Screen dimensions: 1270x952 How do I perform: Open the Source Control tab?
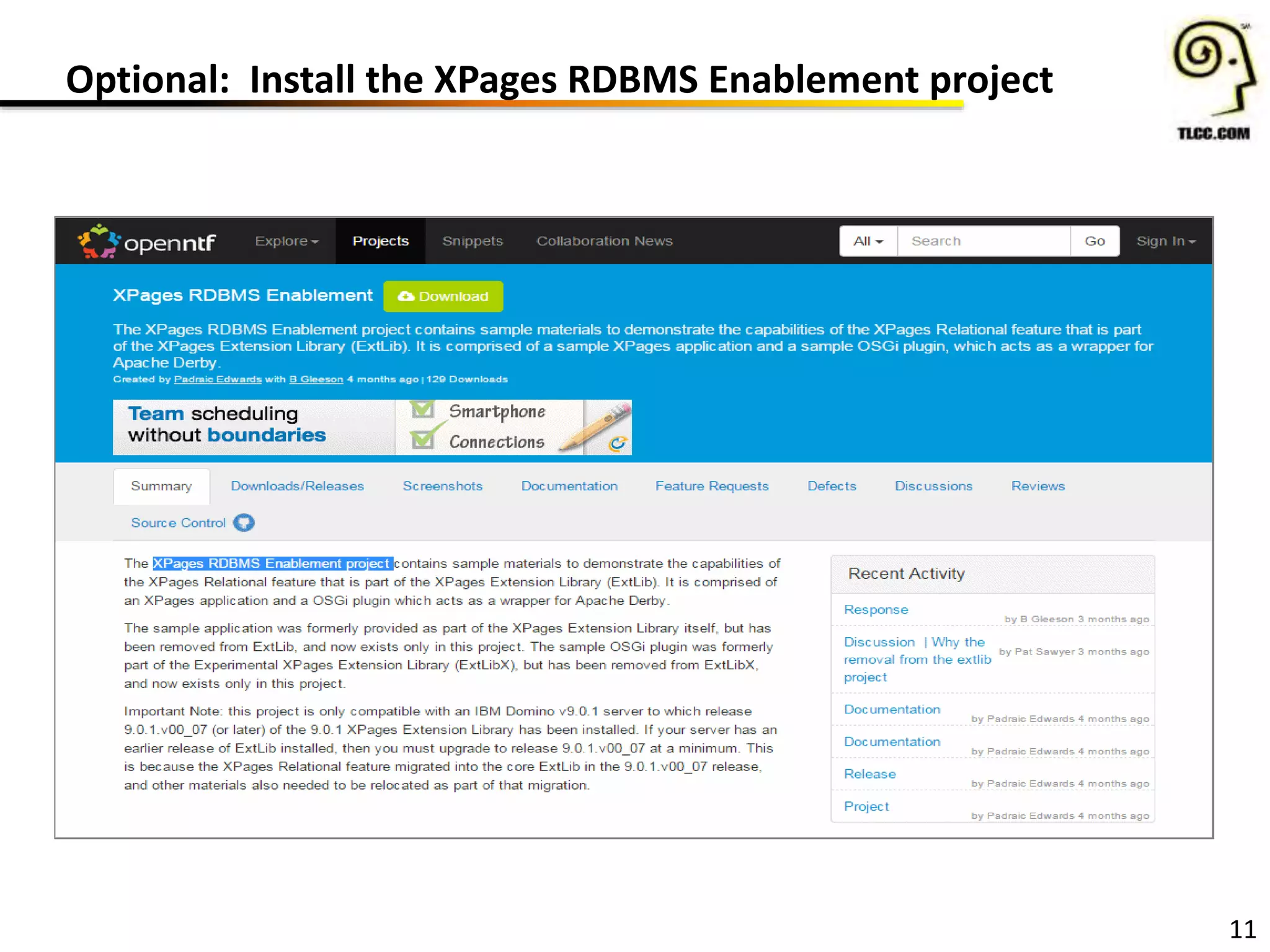tap(179, 523)
